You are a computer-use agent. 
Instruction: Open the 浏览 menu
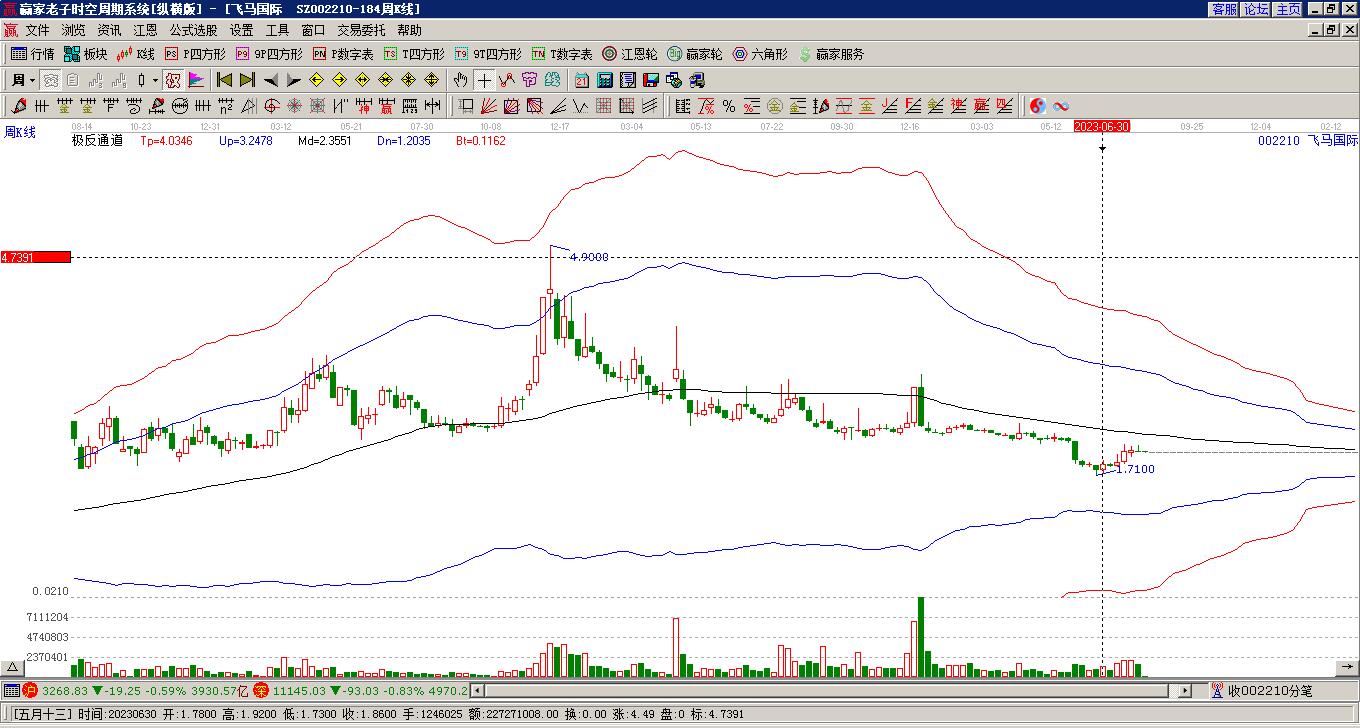73,31
